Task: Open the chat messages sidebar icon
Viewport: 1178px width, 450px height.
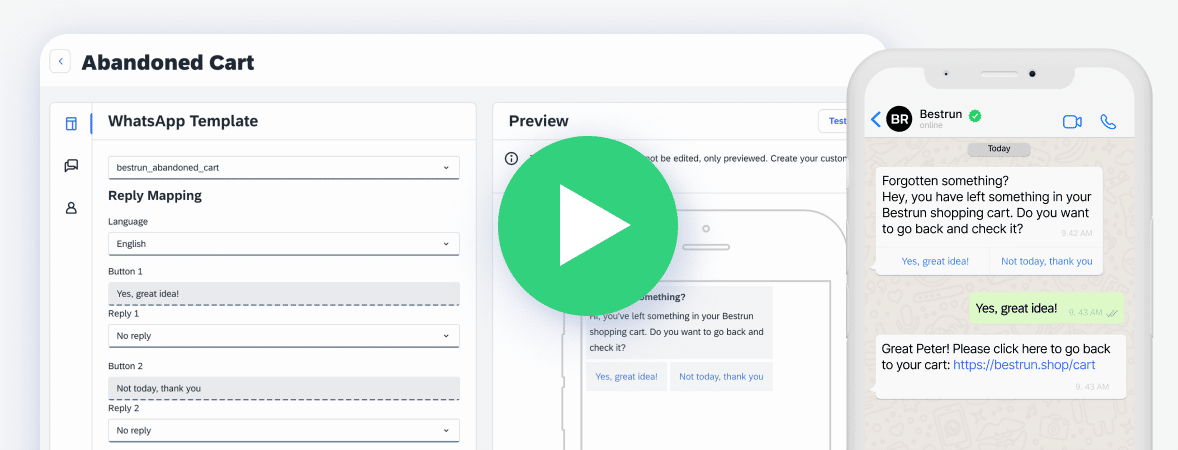Action: [x=71, y=166]
